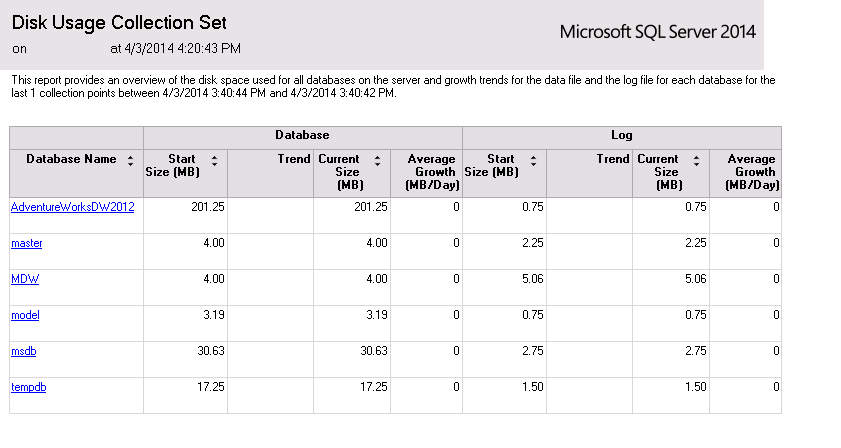Sort by Database Start Size column
Screen dimensions: 841x448
(x=214, y=160)
